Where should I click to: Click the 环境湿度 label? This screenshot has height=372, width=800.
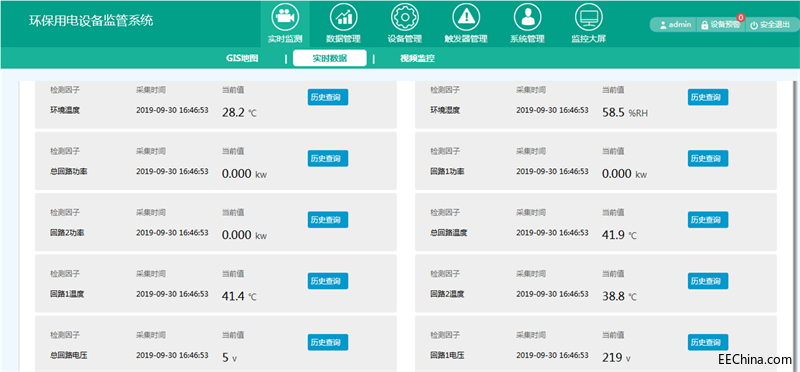[445, 110]
